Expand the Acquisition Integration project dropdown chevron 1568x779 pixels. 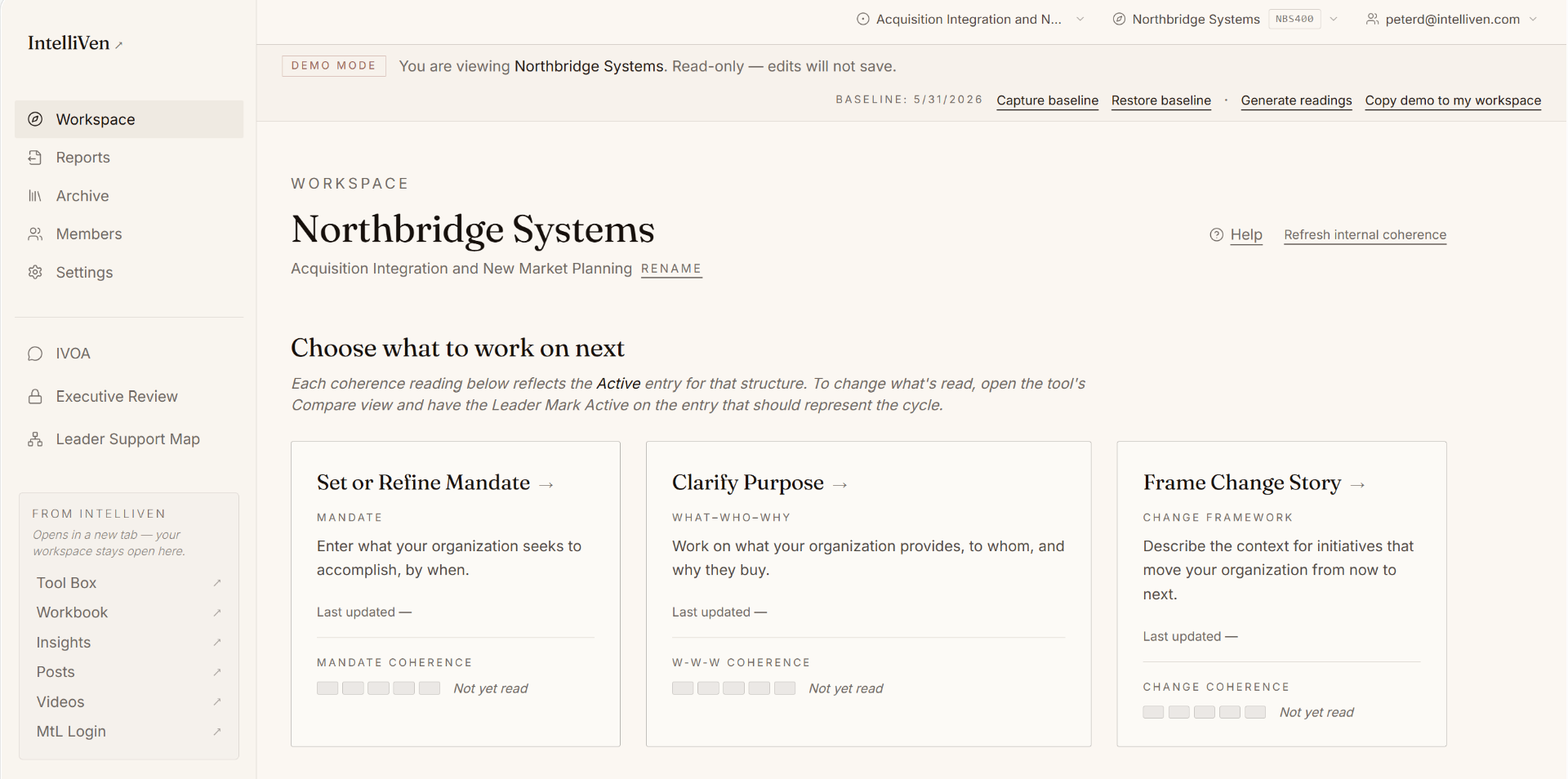[x=1080, y=19]
